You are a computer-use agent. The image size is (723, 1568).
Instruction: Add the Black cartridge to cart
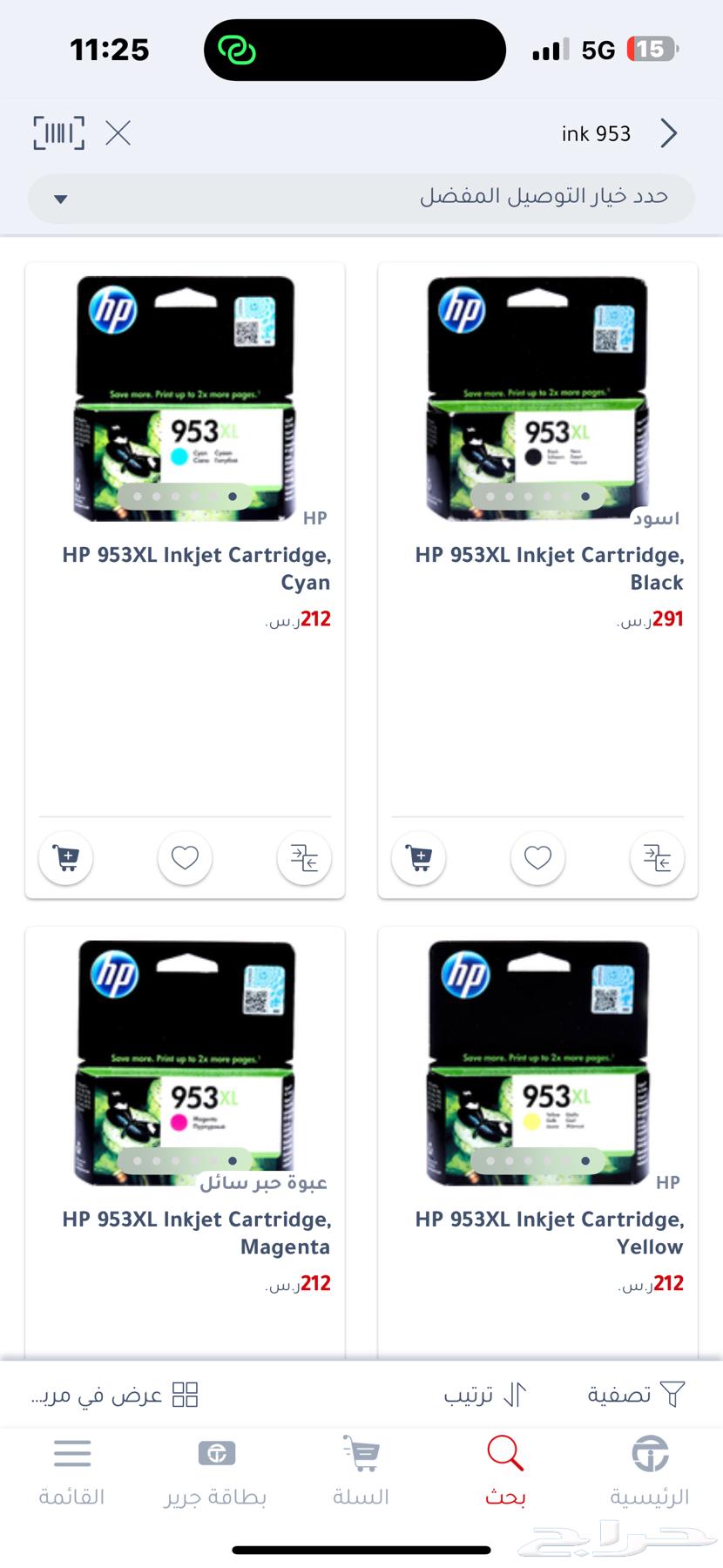point(419,858)
